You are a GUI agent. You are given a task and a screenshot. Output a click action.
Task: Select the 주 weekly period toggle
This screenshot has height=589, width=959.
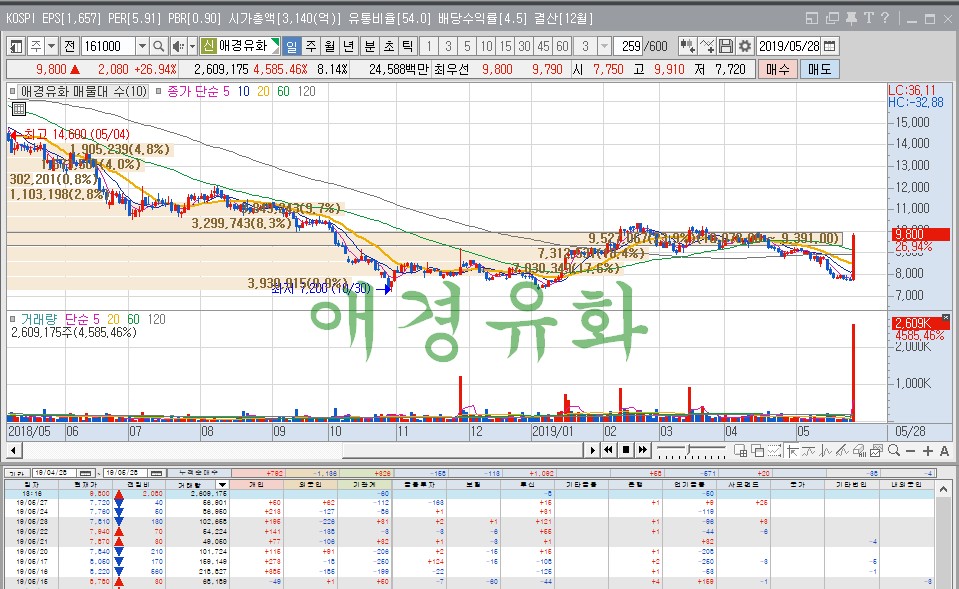point(311,46)
